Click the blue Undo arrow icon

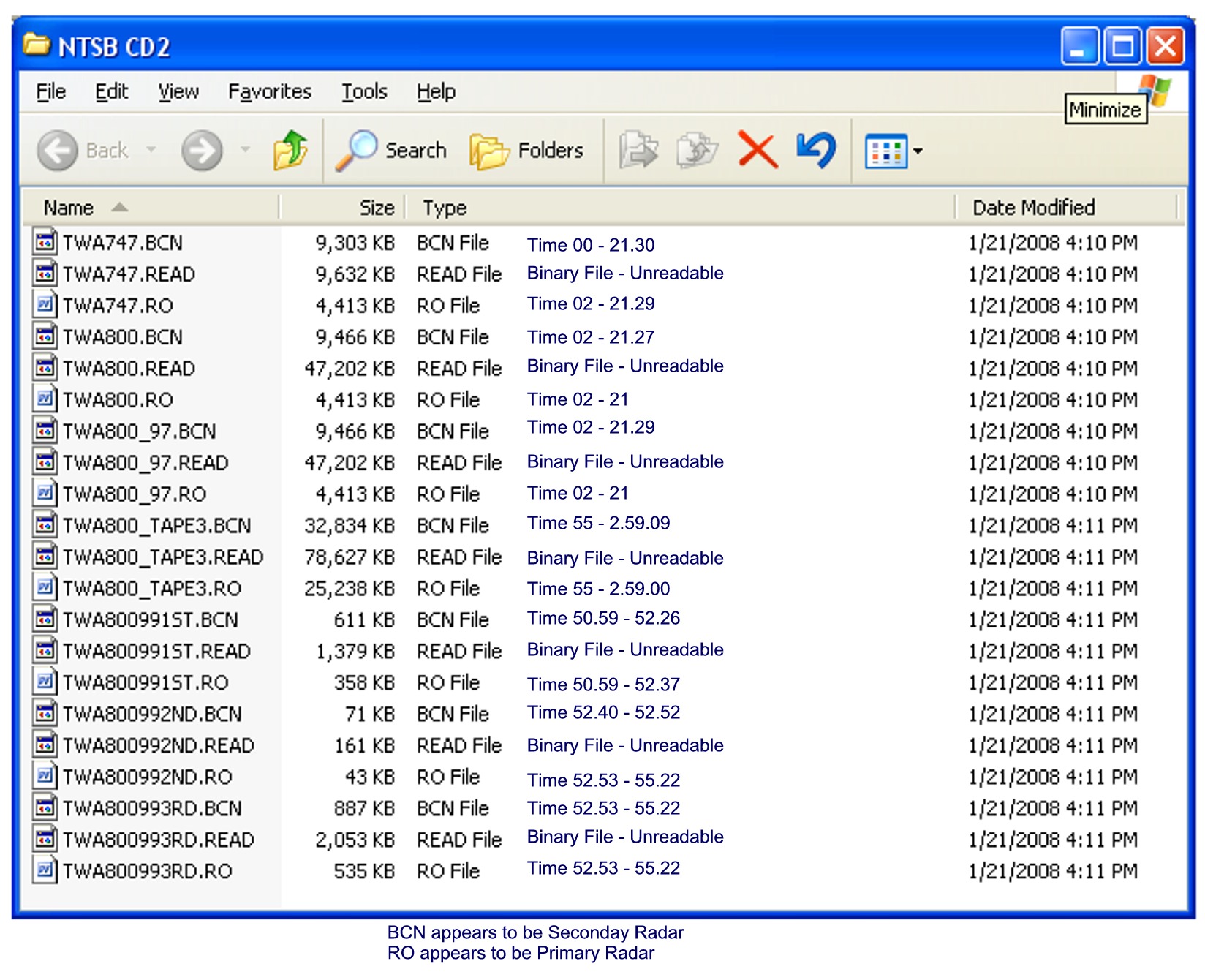tap(816, 149)
